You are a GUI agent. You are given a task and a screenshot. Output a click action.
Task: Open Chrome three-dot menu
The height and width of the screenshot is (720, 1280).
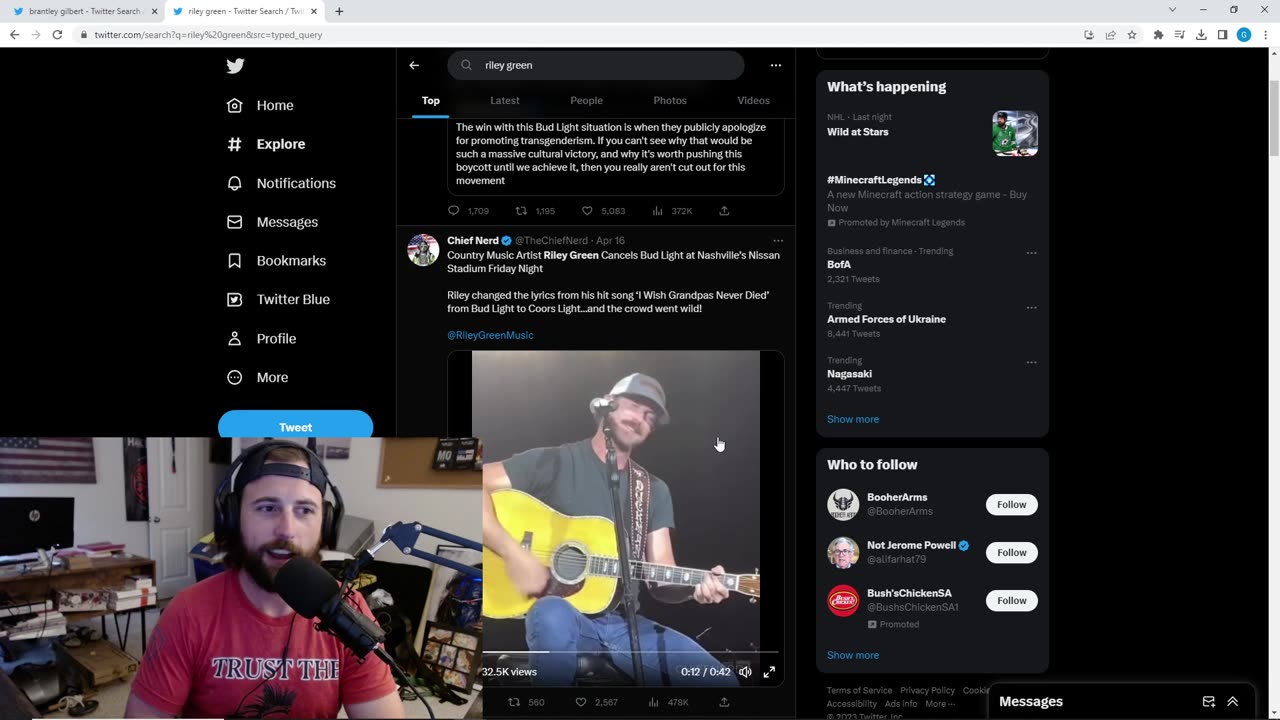[x=1265, y=34]
